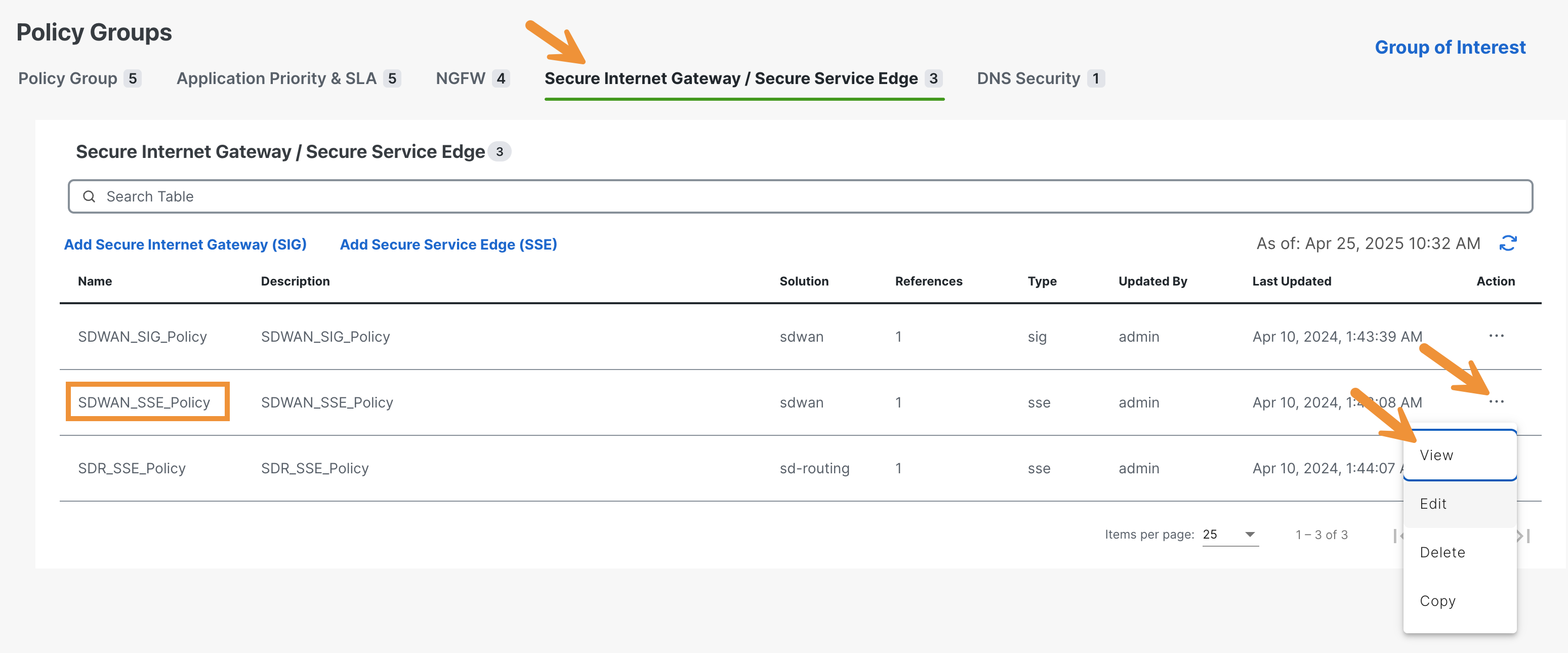Click the refresh table icon
The image size is (1568, 653).
(x=1508, y=243)
